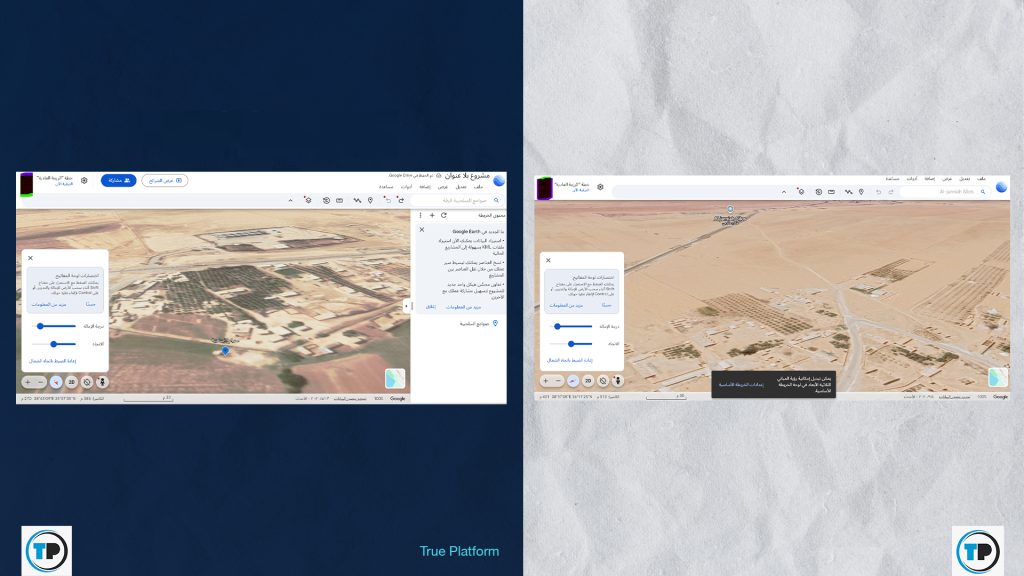Click the blue placemark pin on left map

[x=225, y=351]
